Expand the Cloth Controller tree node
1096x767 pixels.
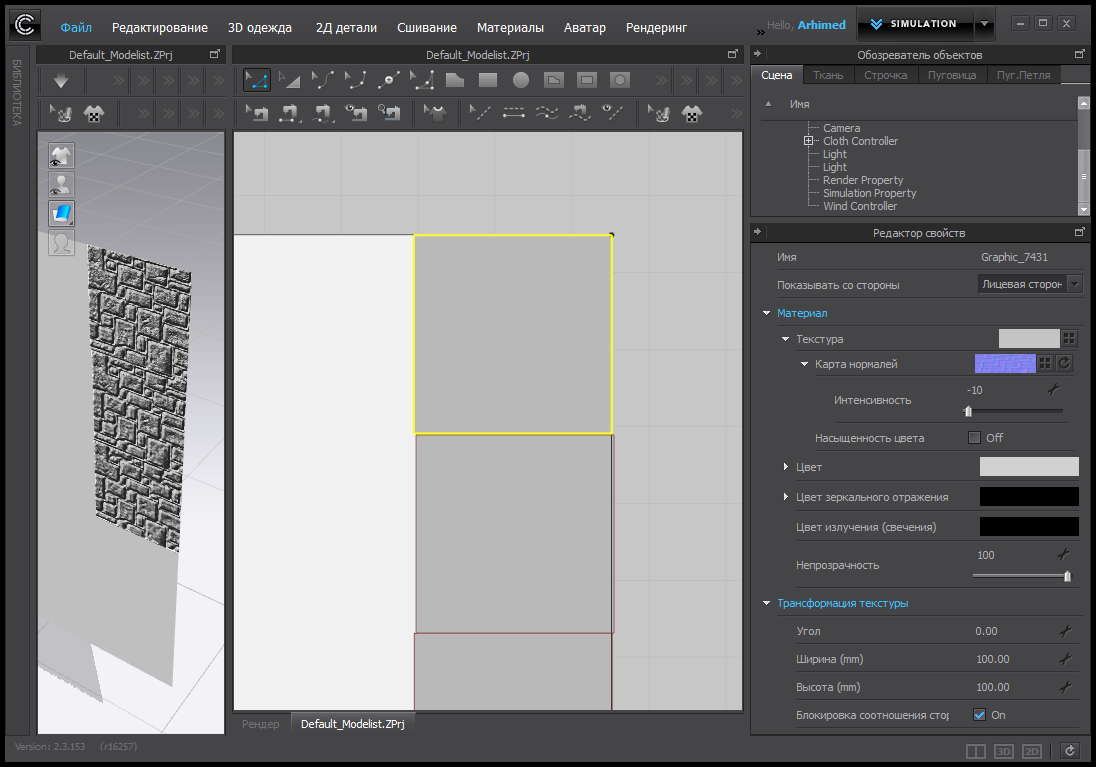click(x=808, y=141)
